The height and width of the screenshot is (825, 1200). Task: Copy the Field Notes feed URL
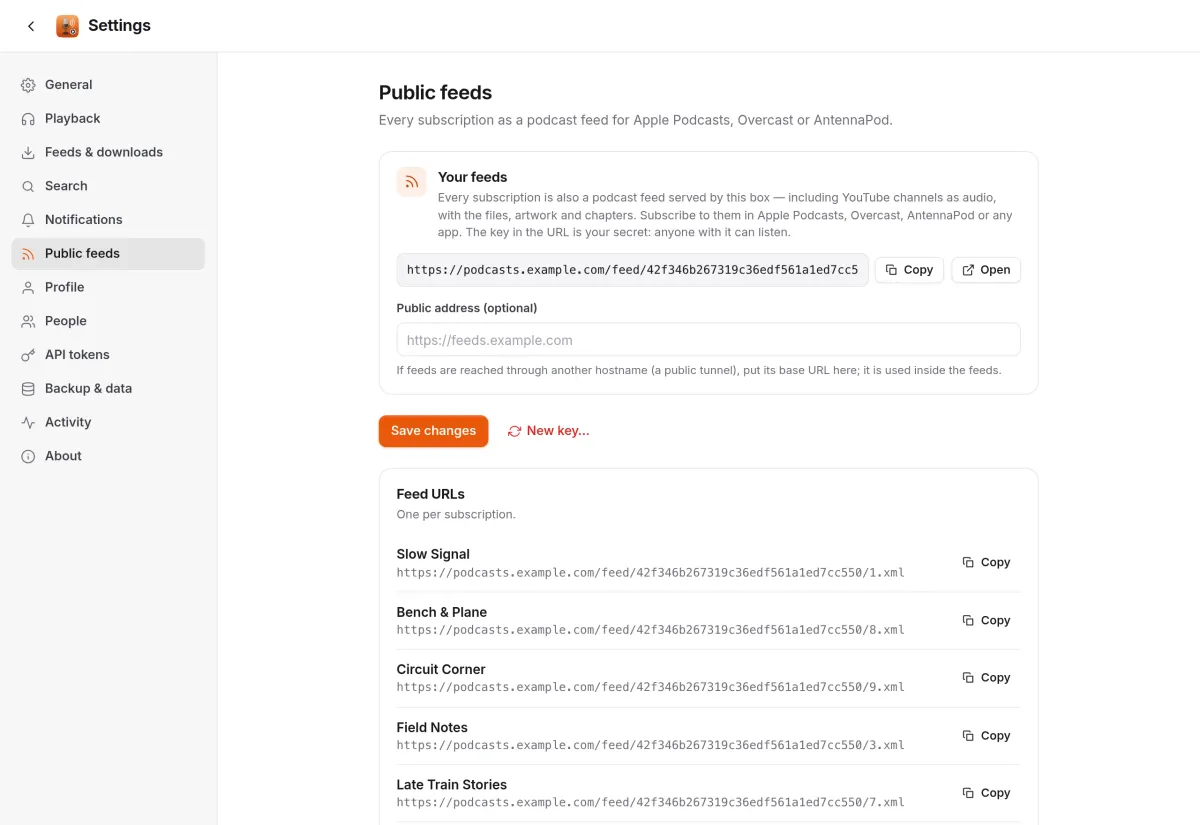coord(986,736)
